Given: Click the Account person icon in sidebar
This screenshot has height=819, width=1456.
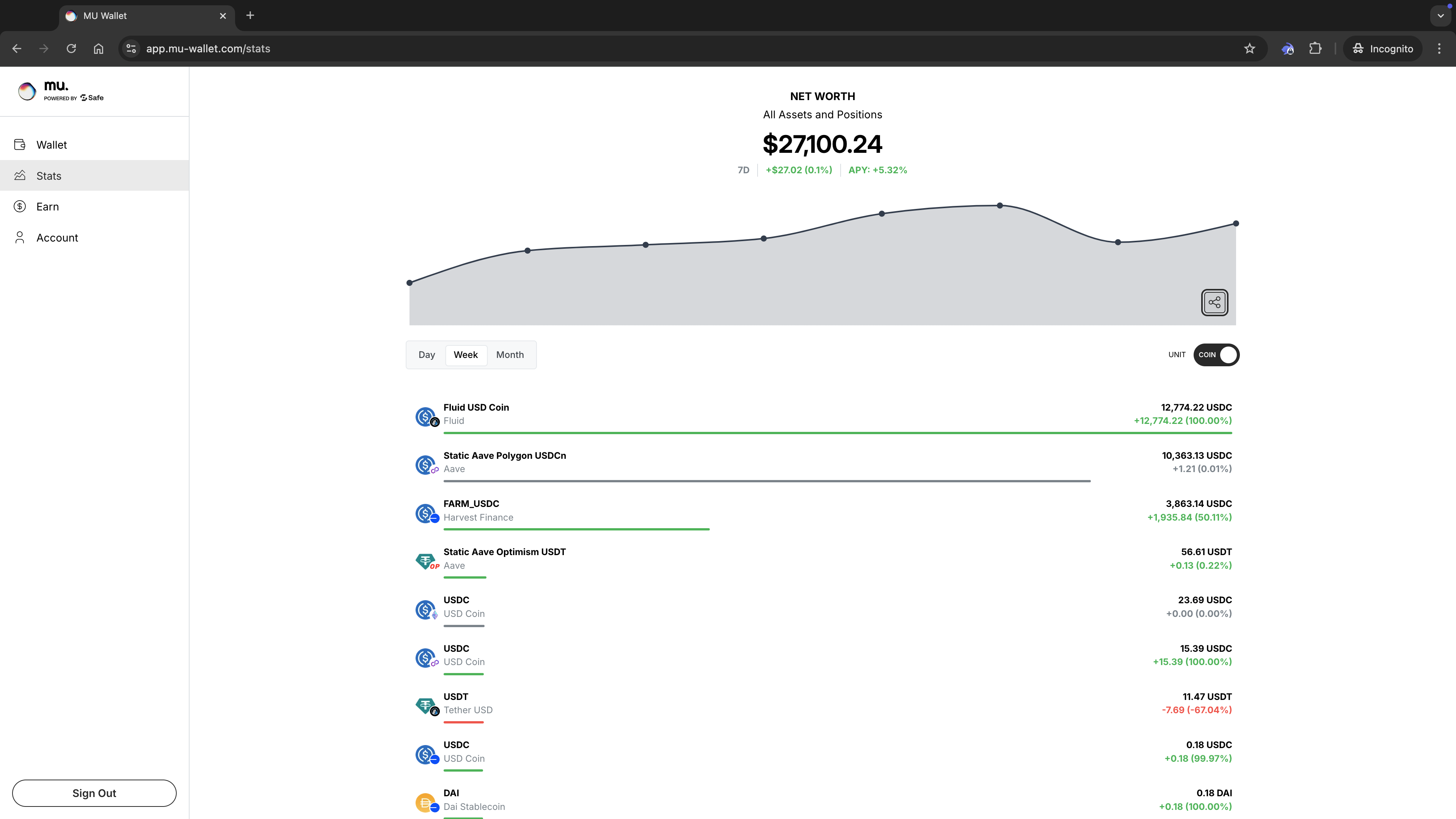Looking at the screenshot, I should coord(20,237).
